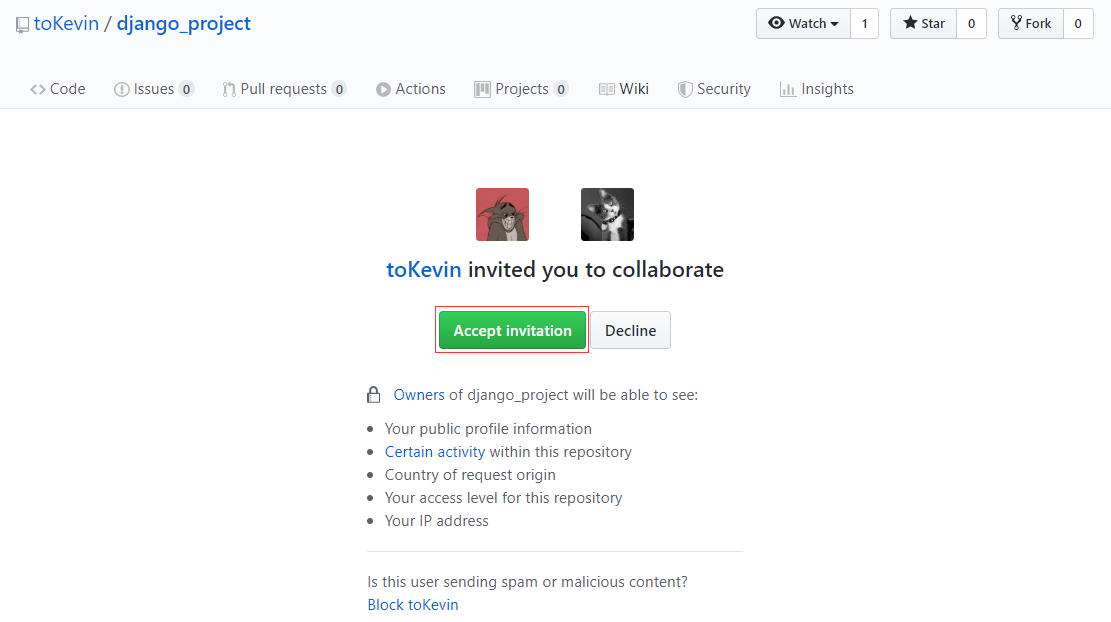Open the Security tab
Screen dimensions: 1111x622
[714, 89]
